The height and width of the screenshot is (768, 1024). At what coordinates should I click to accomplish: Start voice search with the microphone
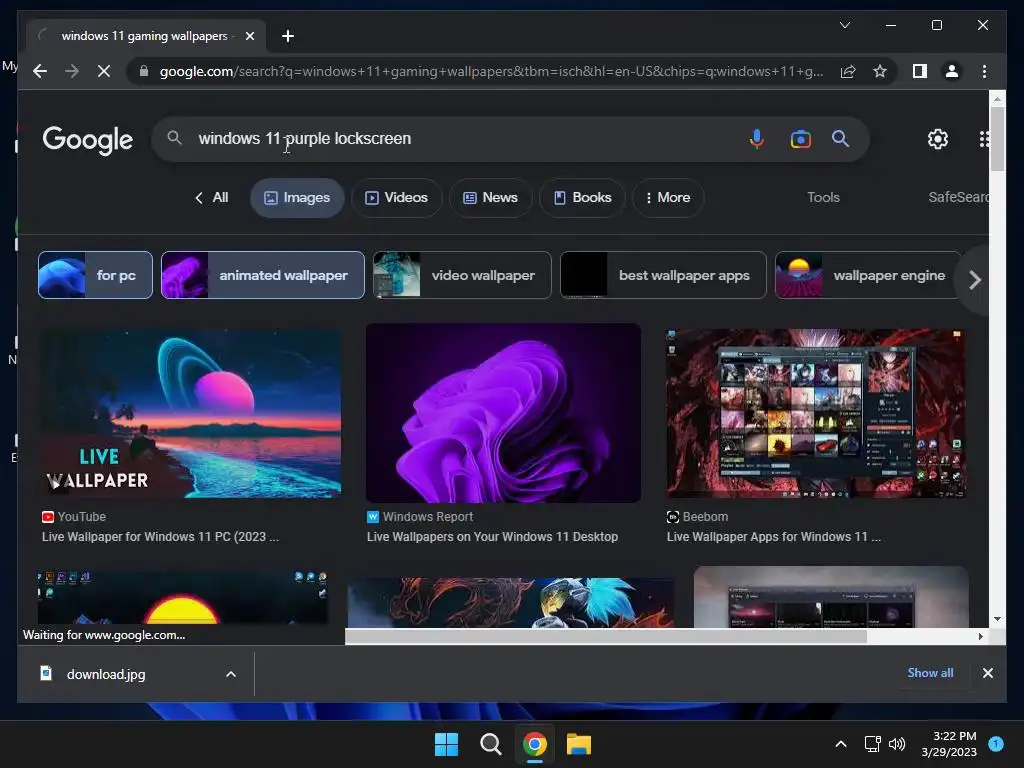[756, 138]
